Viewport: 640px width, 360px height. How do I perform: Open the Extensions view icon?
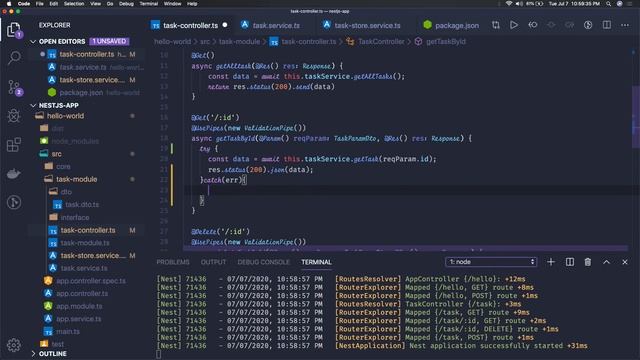14,144
